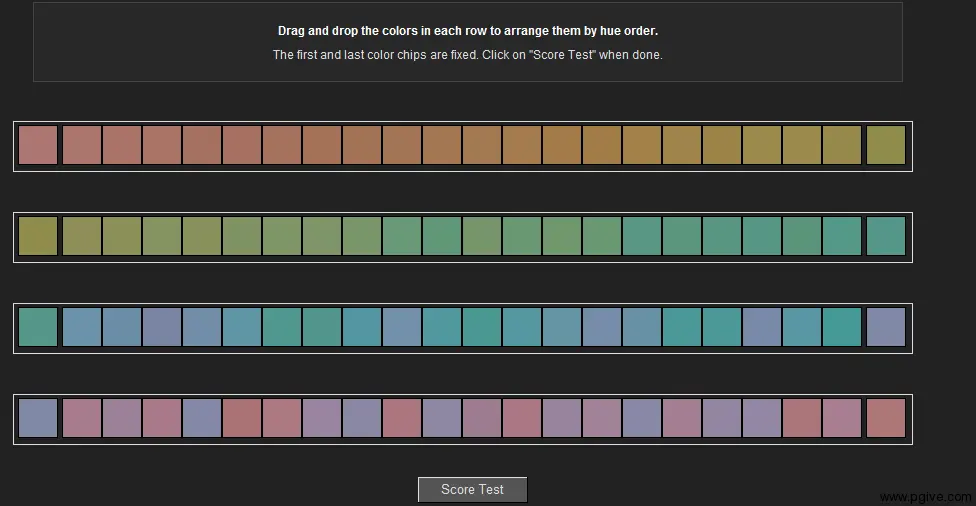Select the fixed periwinkle last chip in row three
Viewport: 976px width, 506px height.
886,327
